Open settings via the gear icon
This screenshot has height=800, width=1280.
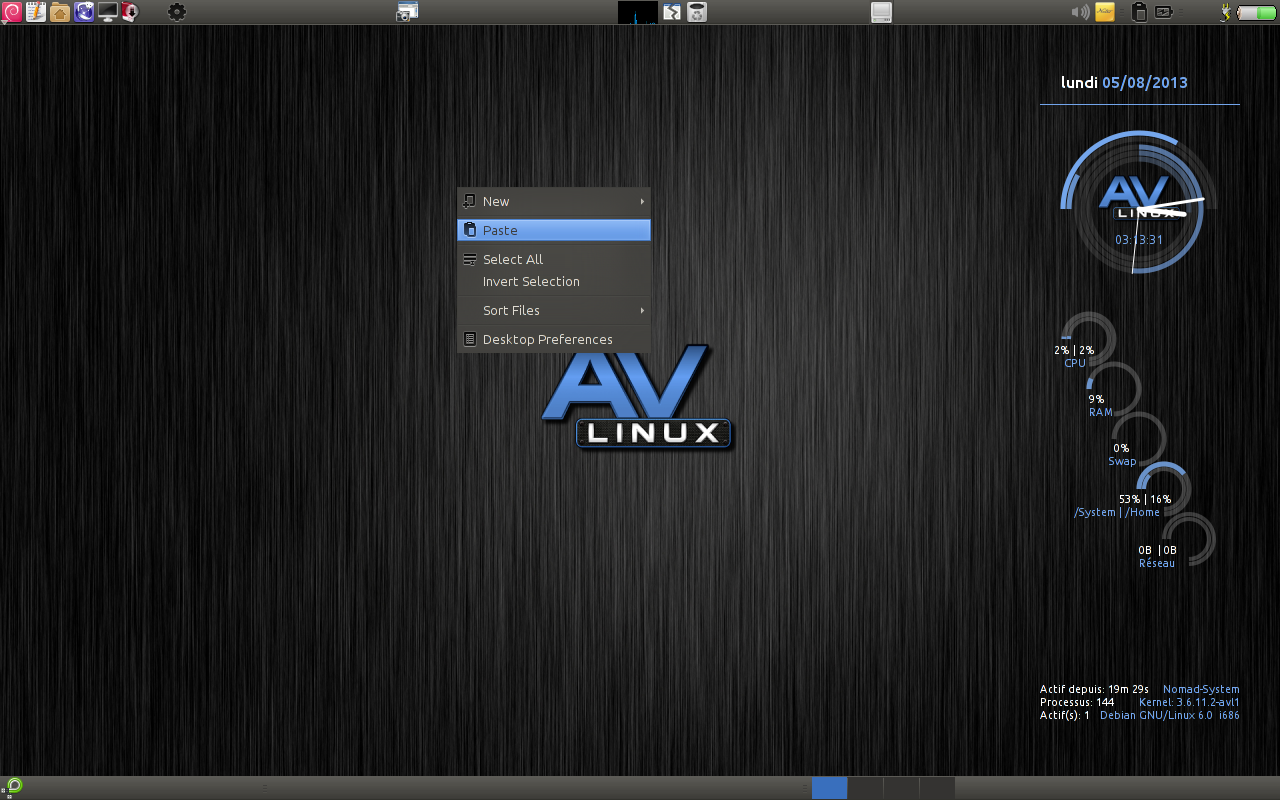pos(177,12)
